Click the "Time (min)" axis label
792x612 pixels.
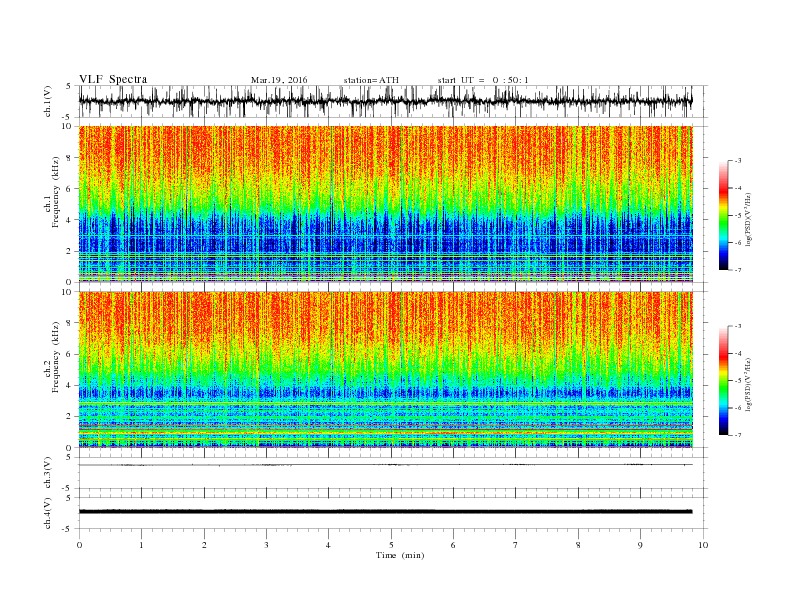[x=400, y=555]
